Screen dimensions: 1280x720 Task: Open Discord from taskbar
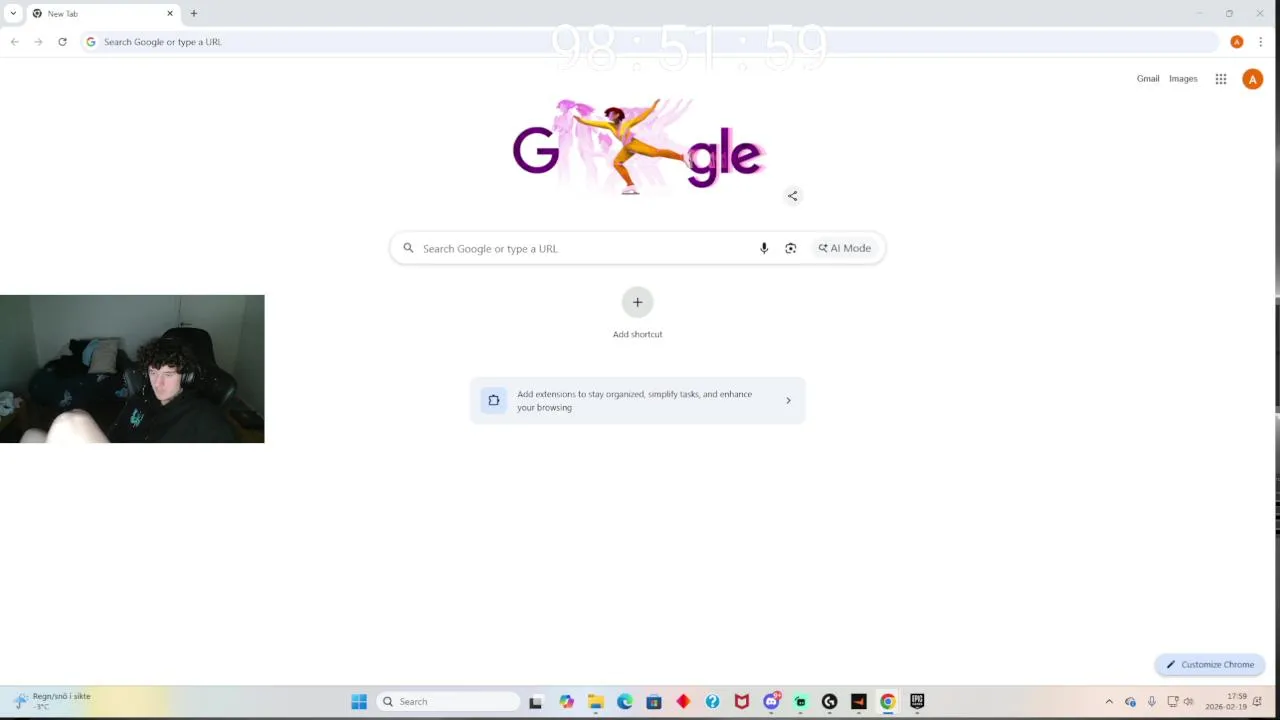click(x=771, y=702)
